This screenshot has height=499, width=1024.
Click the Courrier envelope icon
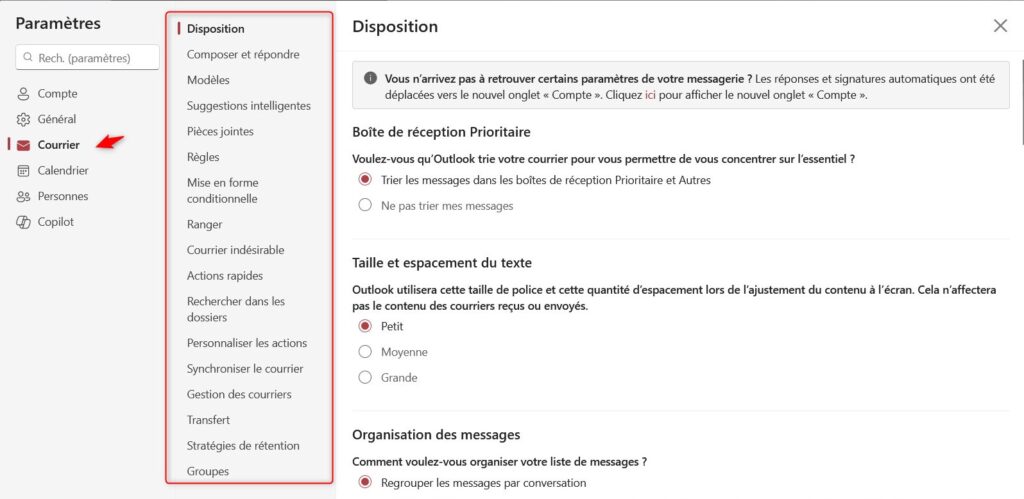(x=23, y=145)
